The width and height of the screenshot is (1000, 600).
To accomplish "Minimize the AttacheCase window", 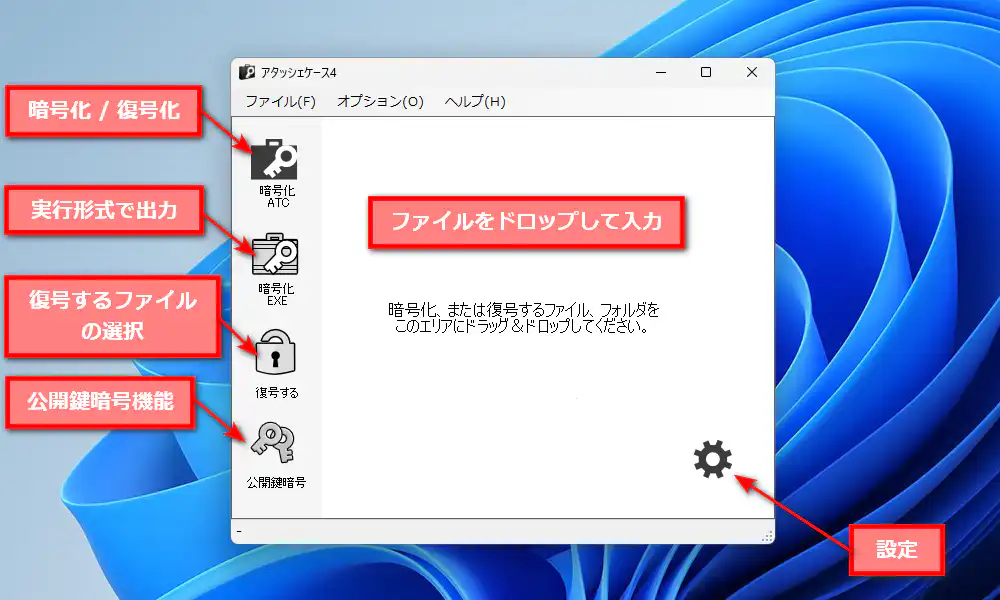I will (x=659, y=72).
